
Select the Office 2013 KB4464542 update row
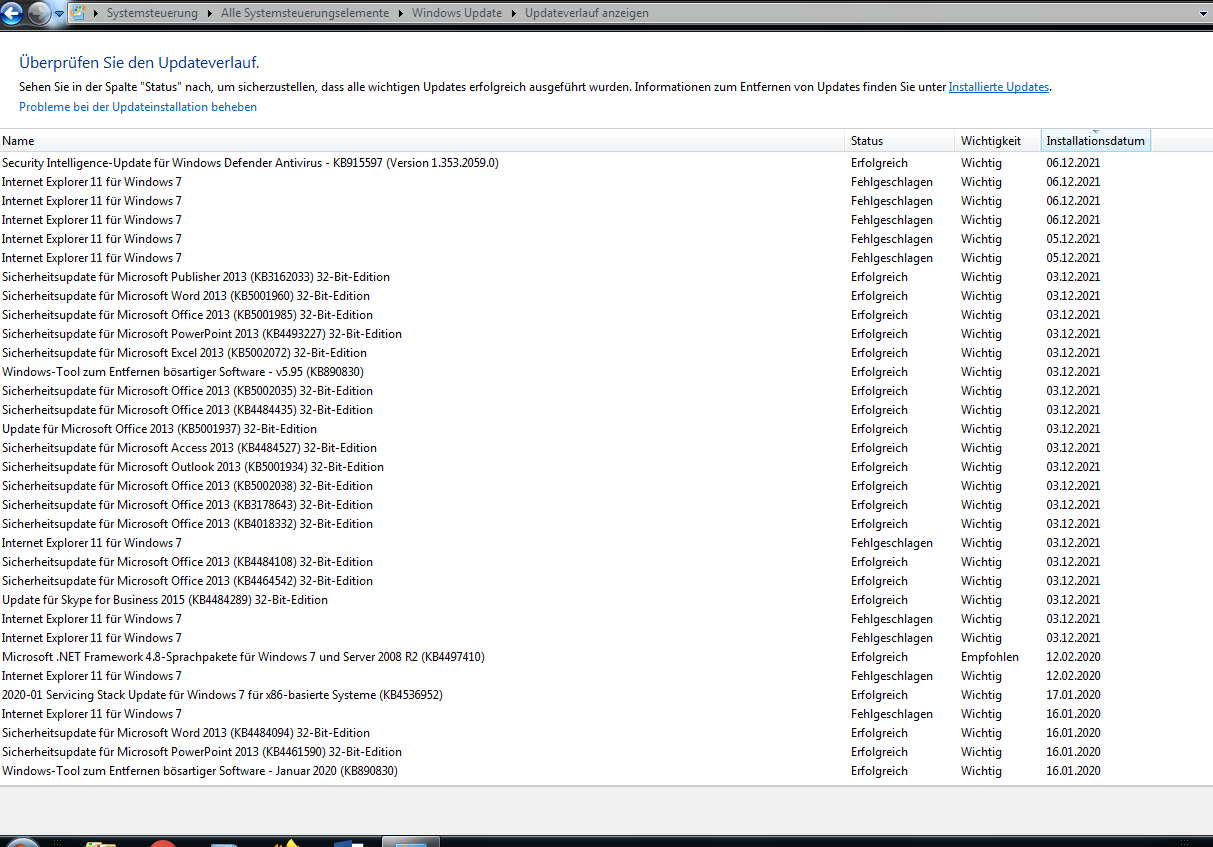coord(606,581)
